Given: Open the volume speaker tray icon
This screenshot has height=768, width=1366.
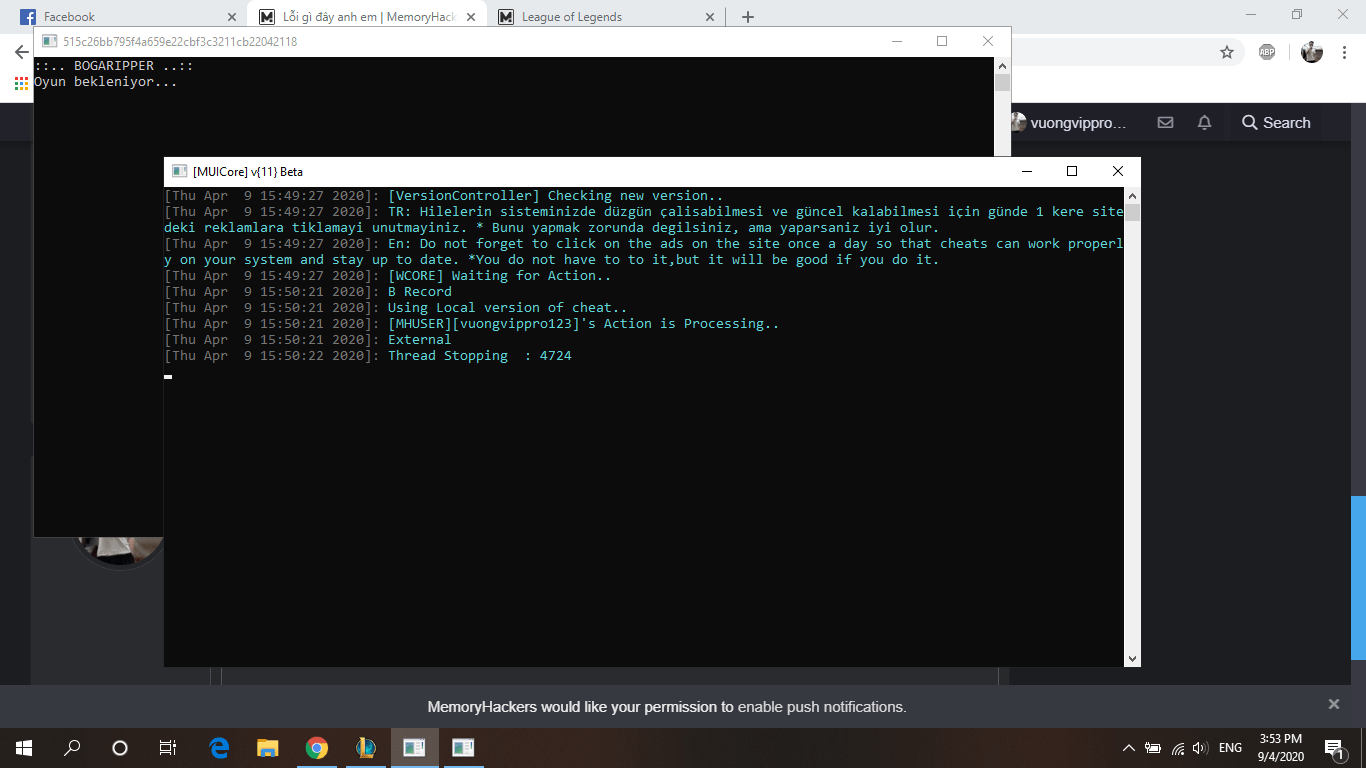Looking at the screenshot, I should (1201, 748).
